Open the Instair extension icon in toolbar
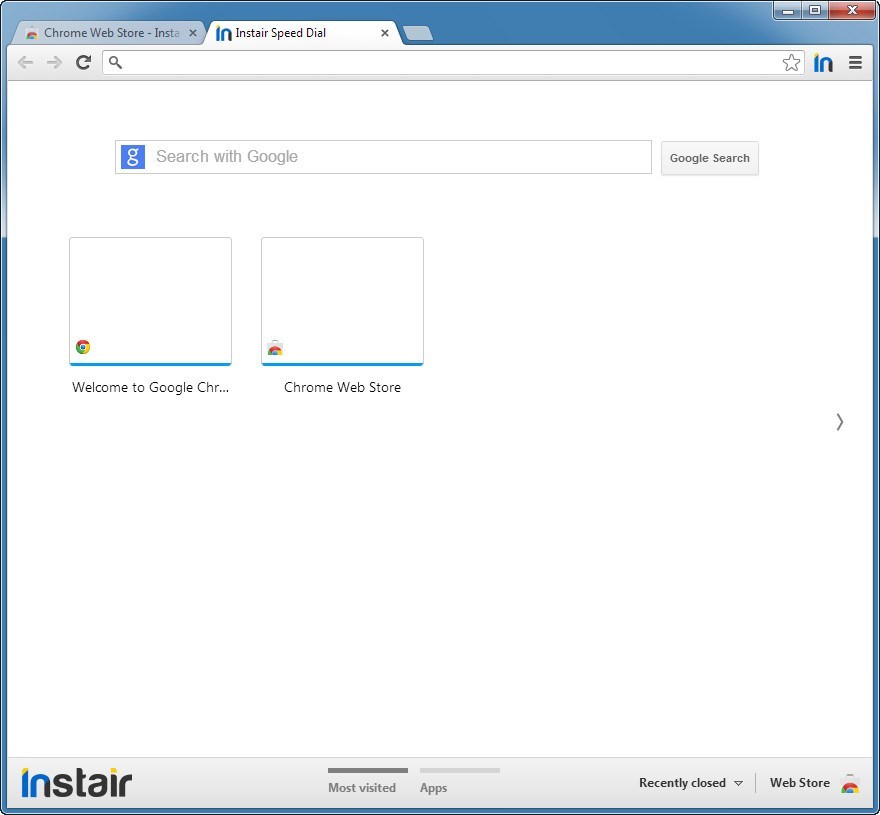This screenshot has height=815, width=880. click(x=822, y=62)
